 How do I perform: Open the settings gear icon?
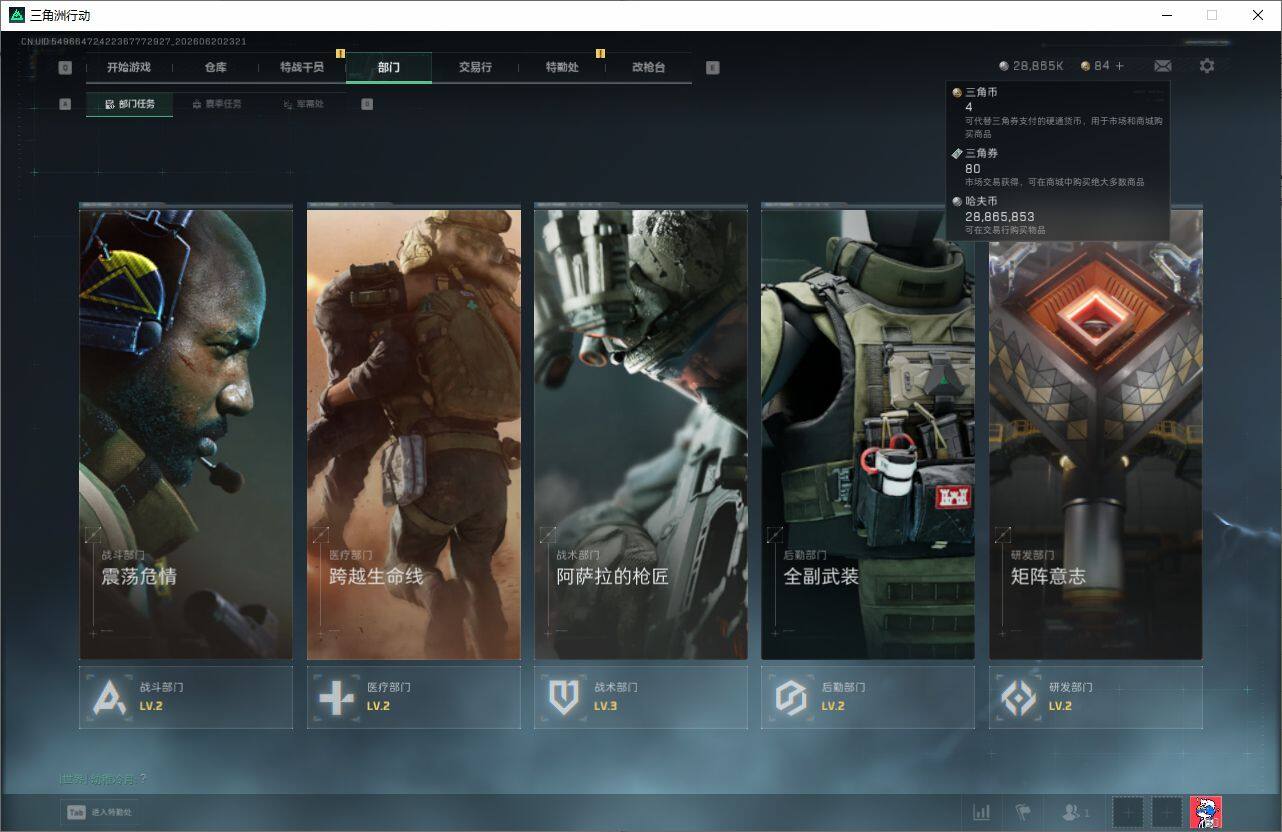[x=1207, y=66]
